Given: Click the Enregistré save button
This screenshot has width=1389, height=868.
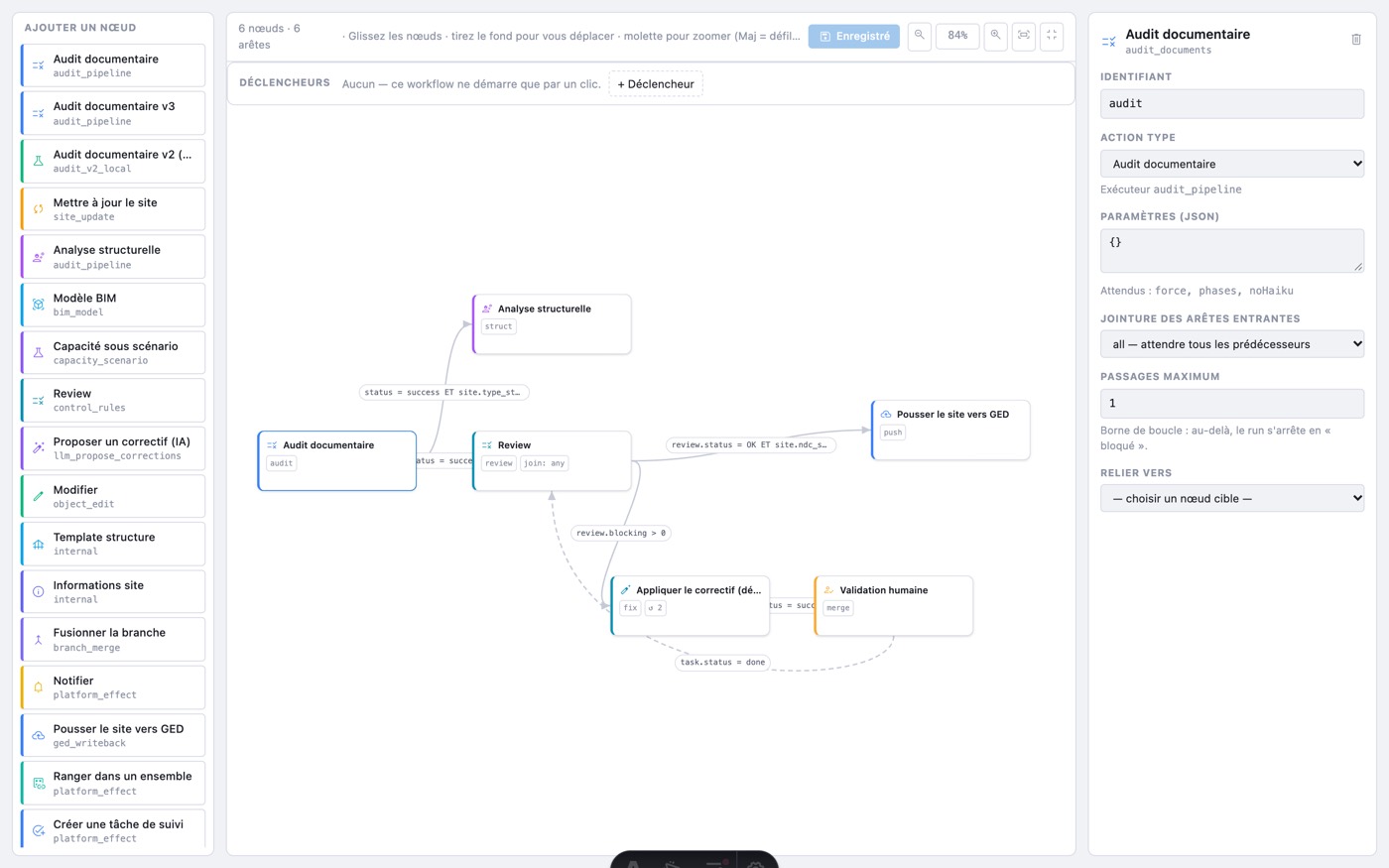Looking at the screenshot, I should 854,36.
